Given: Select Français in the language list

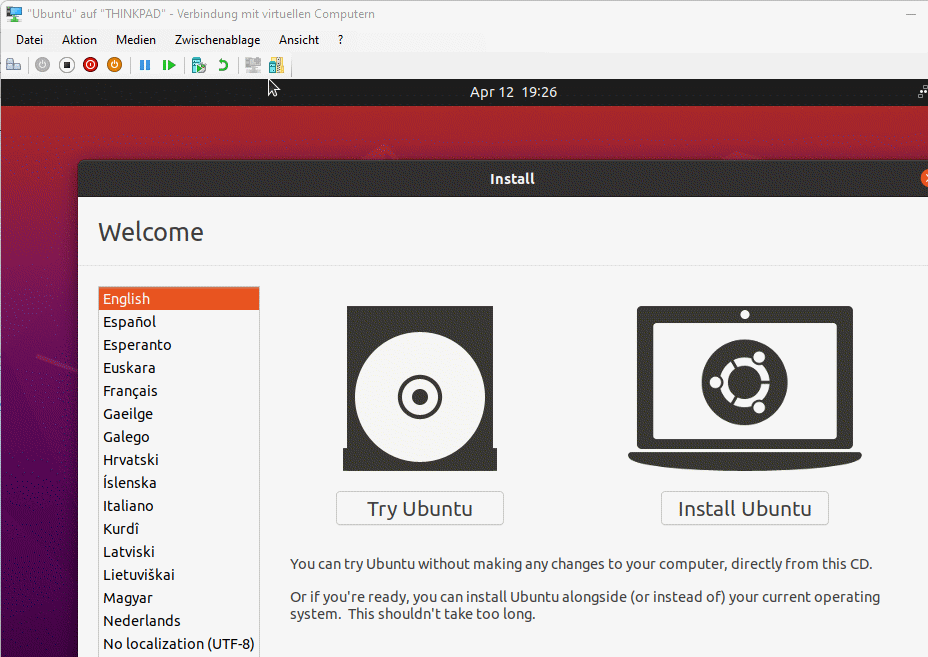Looking at the screenshot, I should (179, 391).
